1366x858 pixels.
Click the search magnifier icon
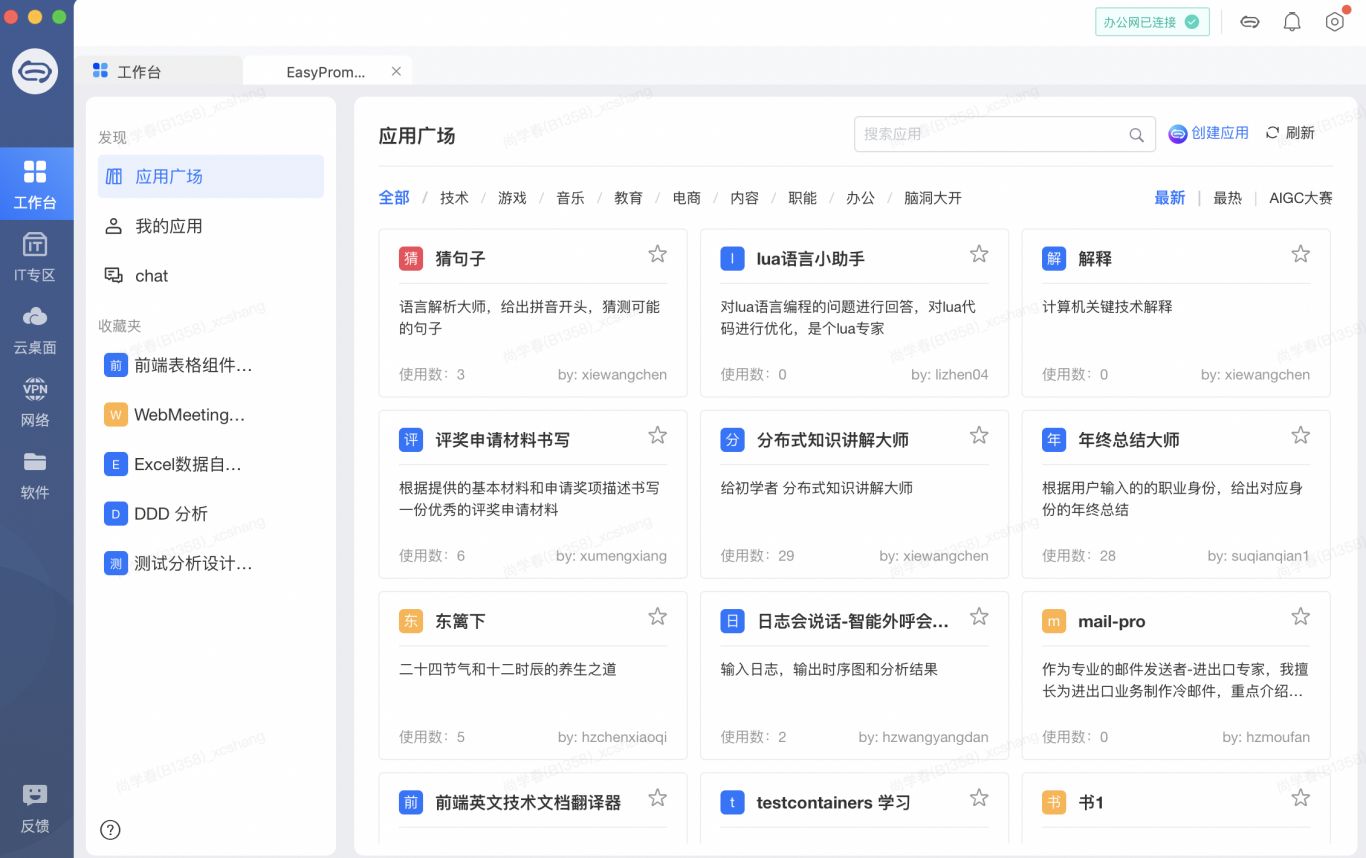(x=1136, y=135)
